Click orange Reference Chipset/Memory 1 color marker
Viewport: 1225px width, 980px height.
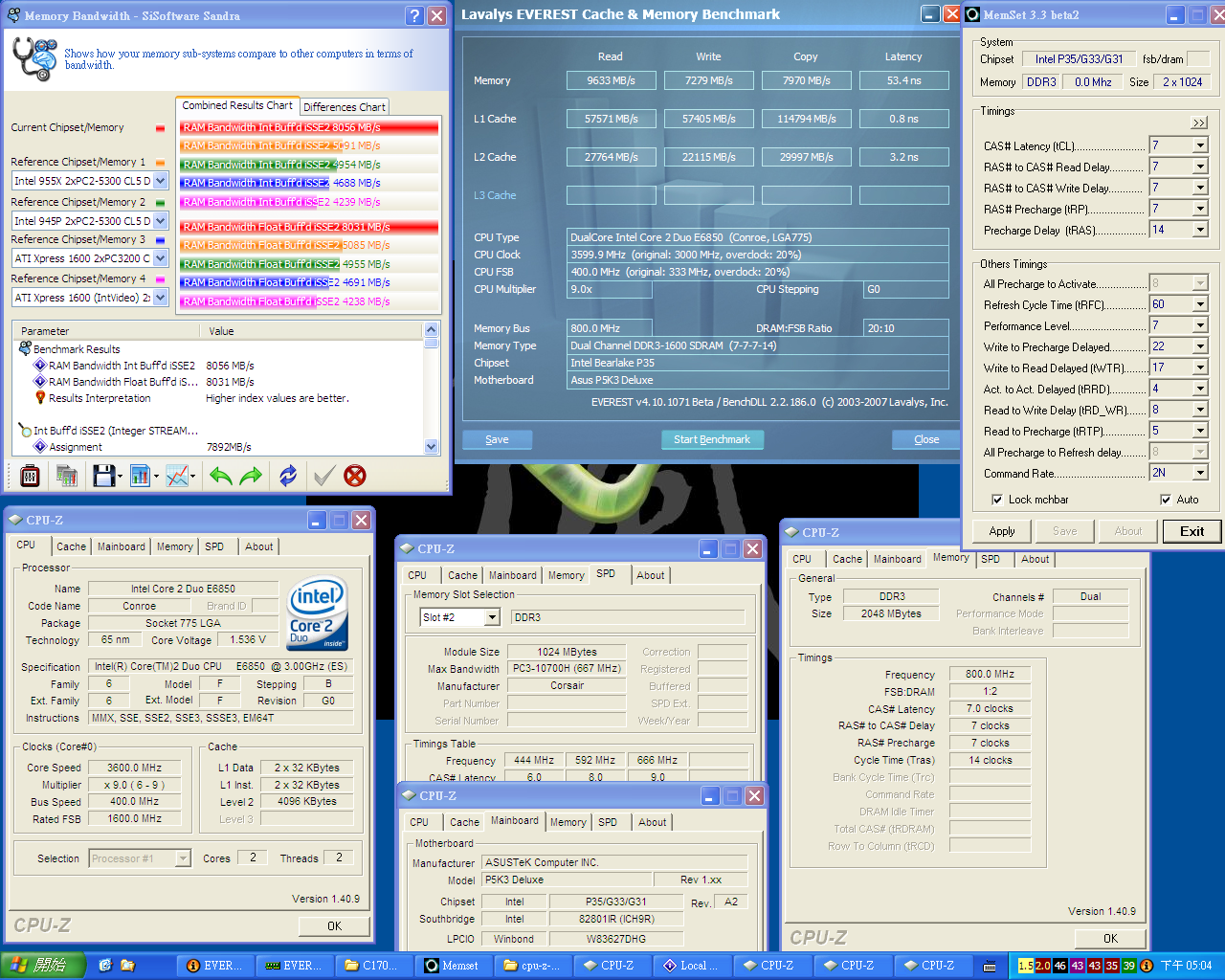click(x=160, y=163)
